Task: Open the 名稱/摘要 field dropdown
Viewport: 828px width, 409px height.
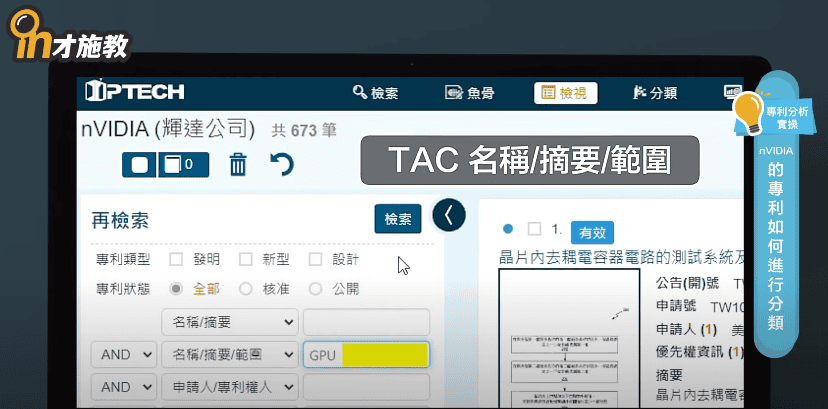Action: pos(229,322)
